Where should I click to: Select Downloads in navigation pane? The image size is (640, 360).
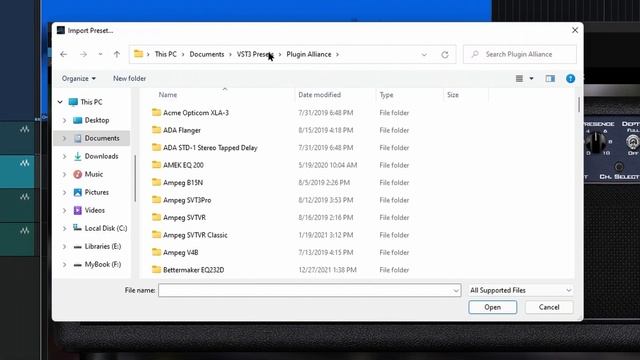click(x=101, y=156)
